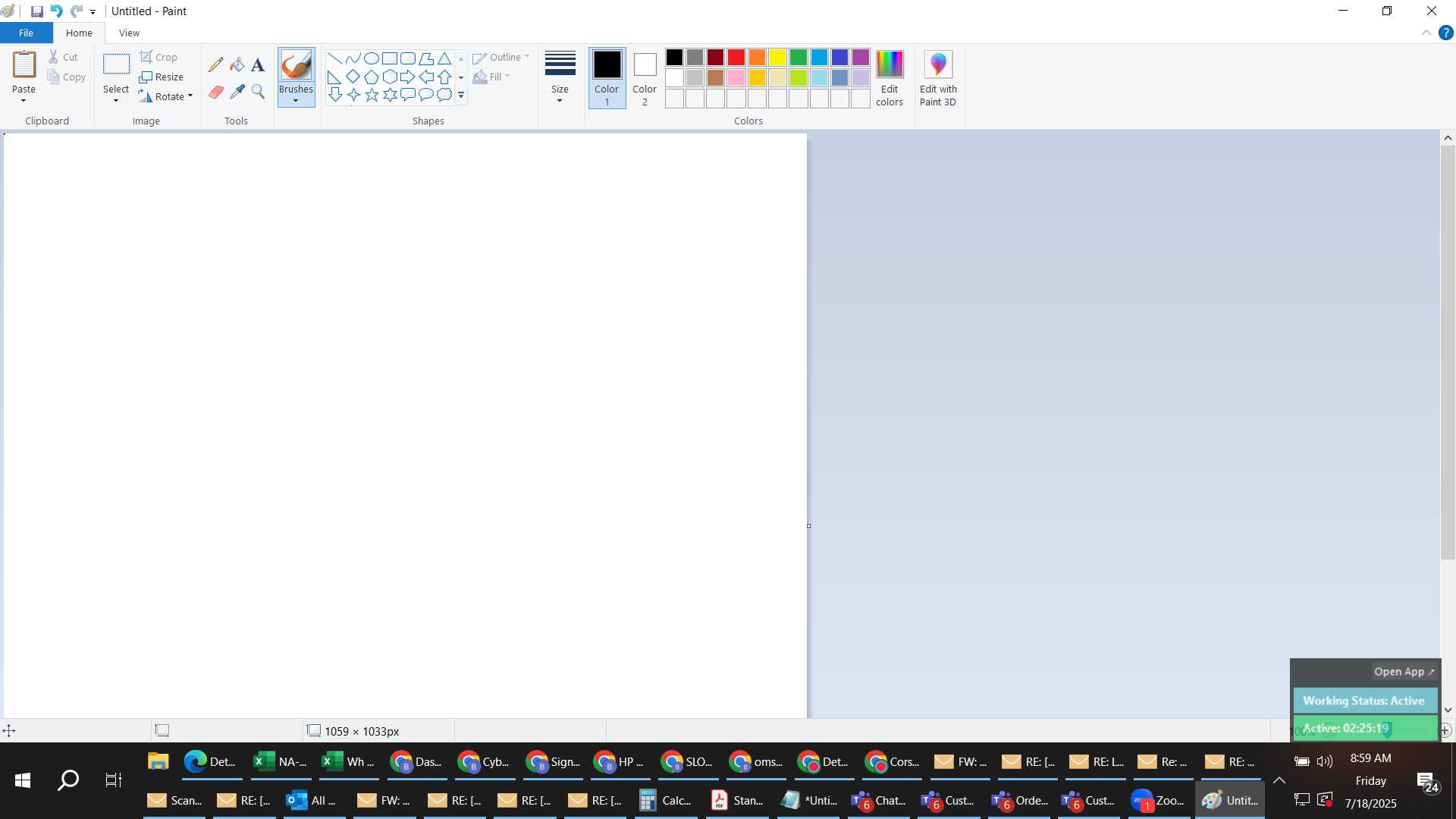
Task: Click the Paste clipboard icon
Action: (24, 65)
